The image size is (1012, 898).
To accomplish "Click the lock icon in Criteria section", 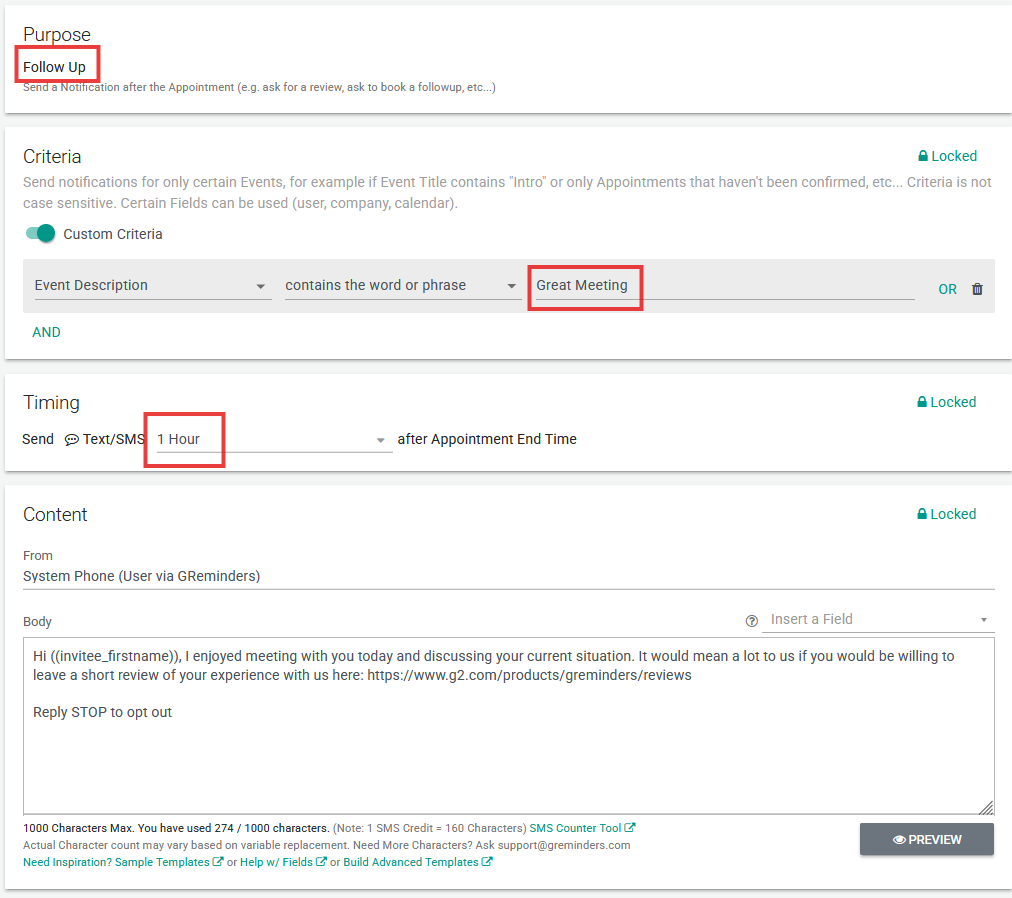I will click(x=923, y=157).
